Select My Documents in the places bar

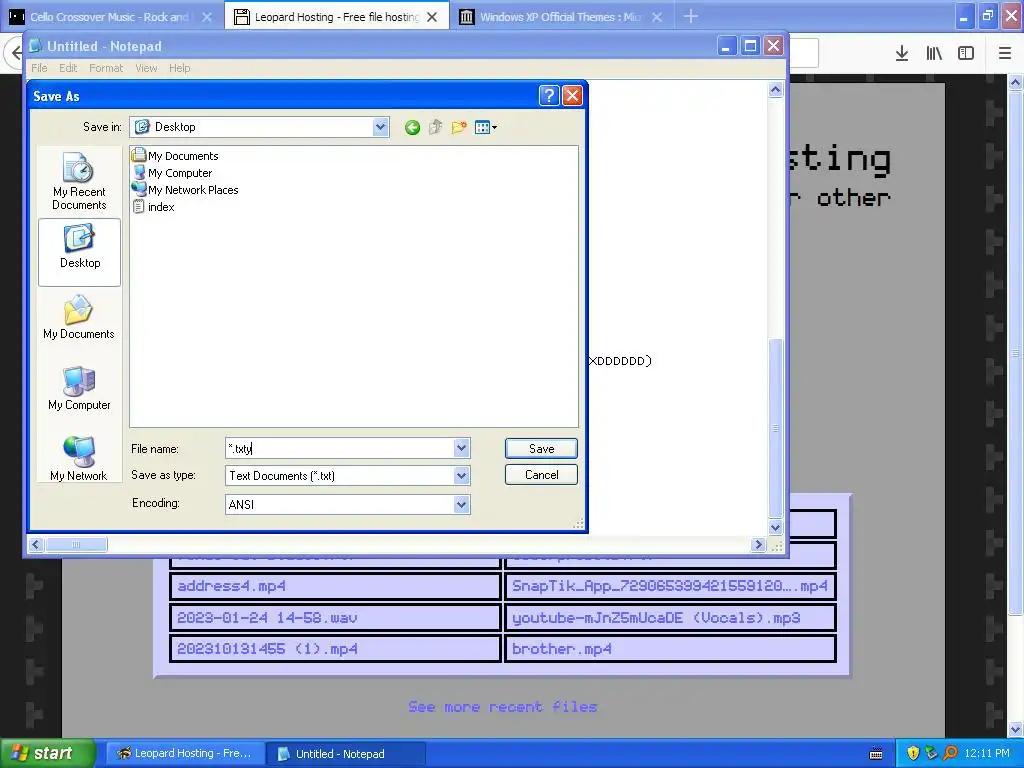click(79, 318)
